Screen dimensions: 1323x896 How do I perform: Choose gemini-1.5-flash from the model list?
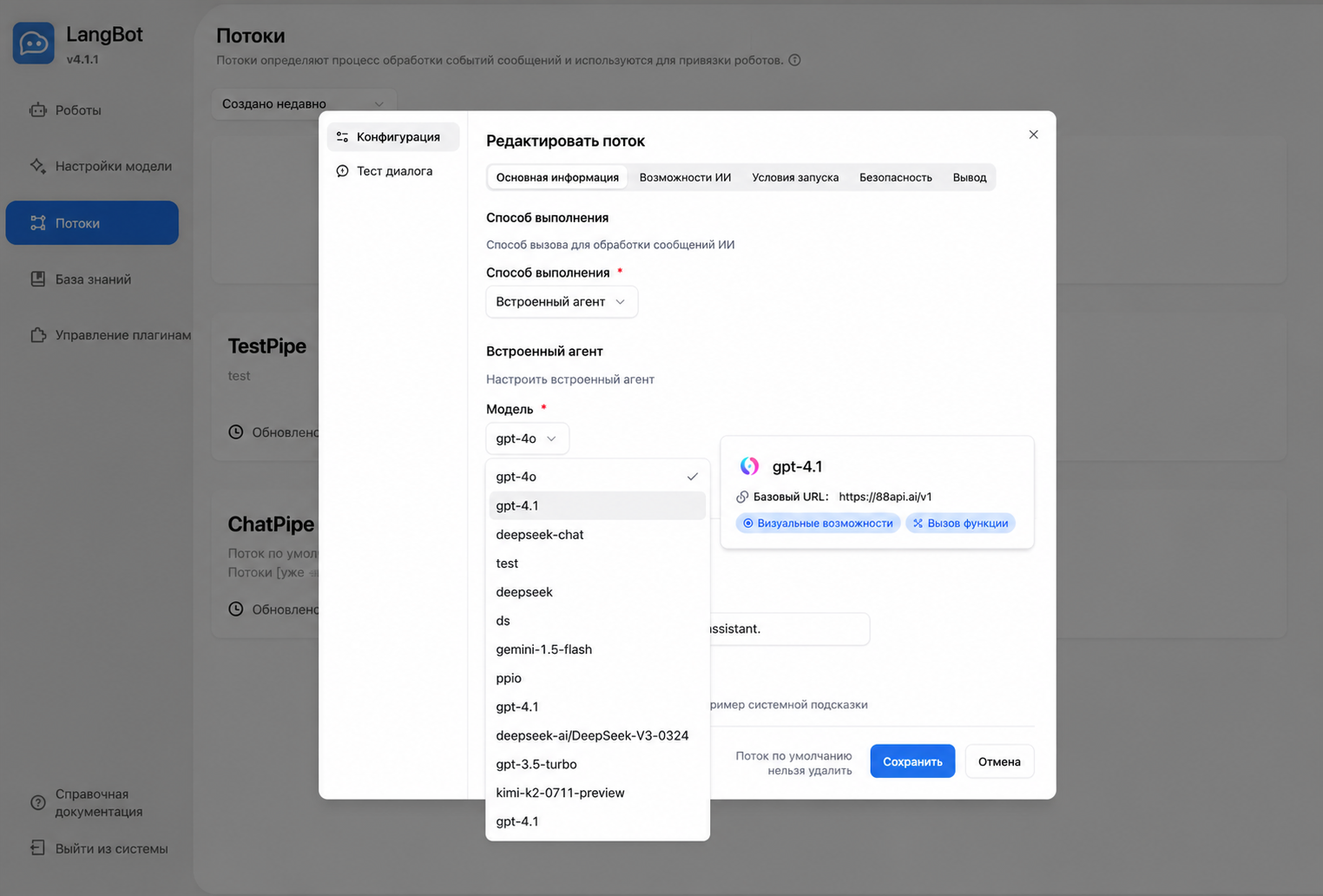point(597,649)
